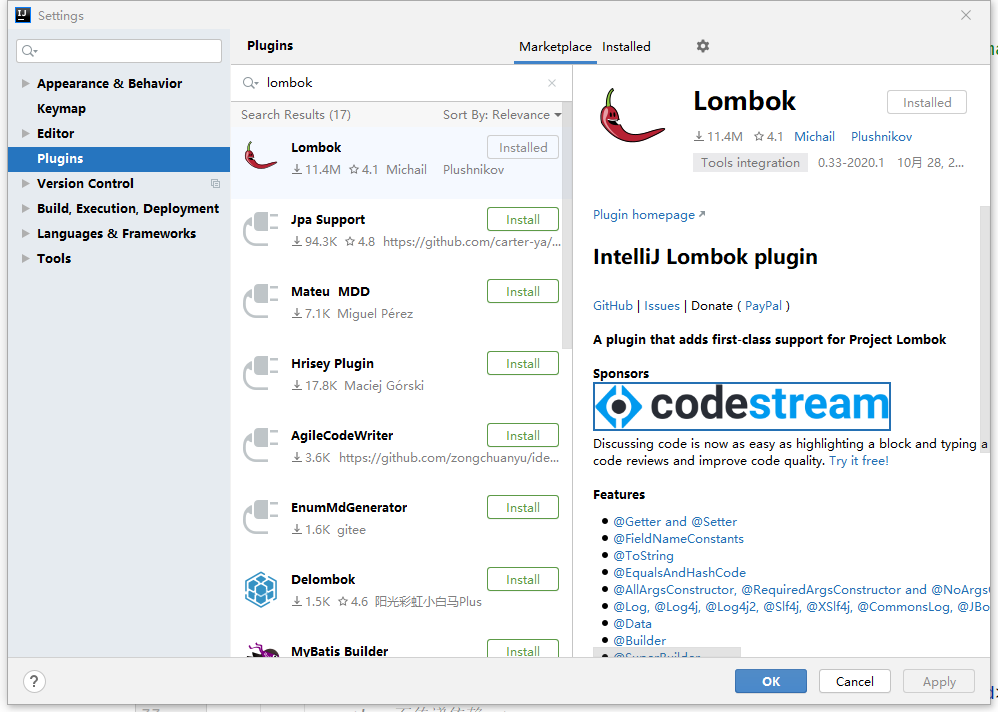Click the MyBatis Builder bird icon

pos(262,650)
